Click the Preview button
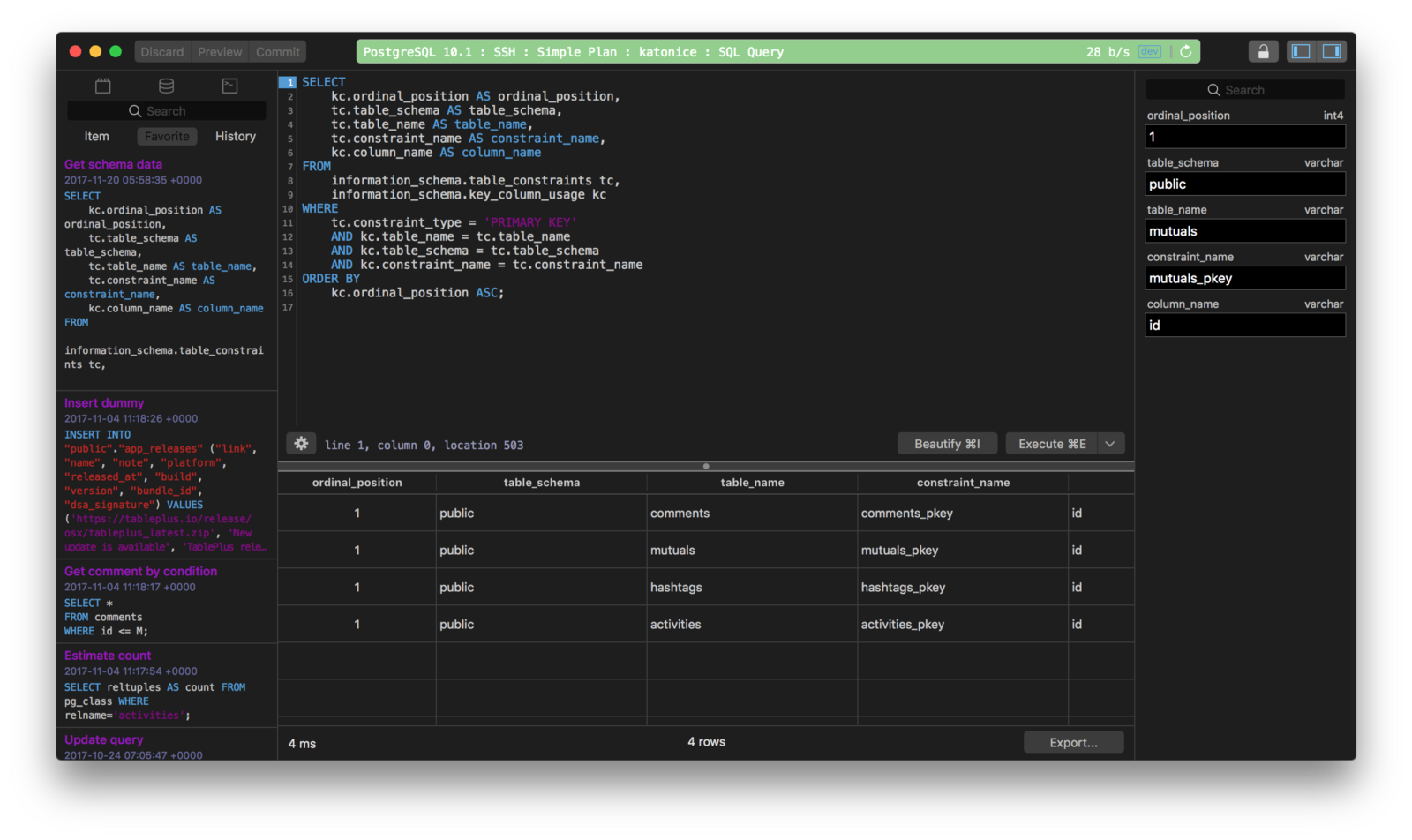1412x840 pixels. tap(220, 52)
